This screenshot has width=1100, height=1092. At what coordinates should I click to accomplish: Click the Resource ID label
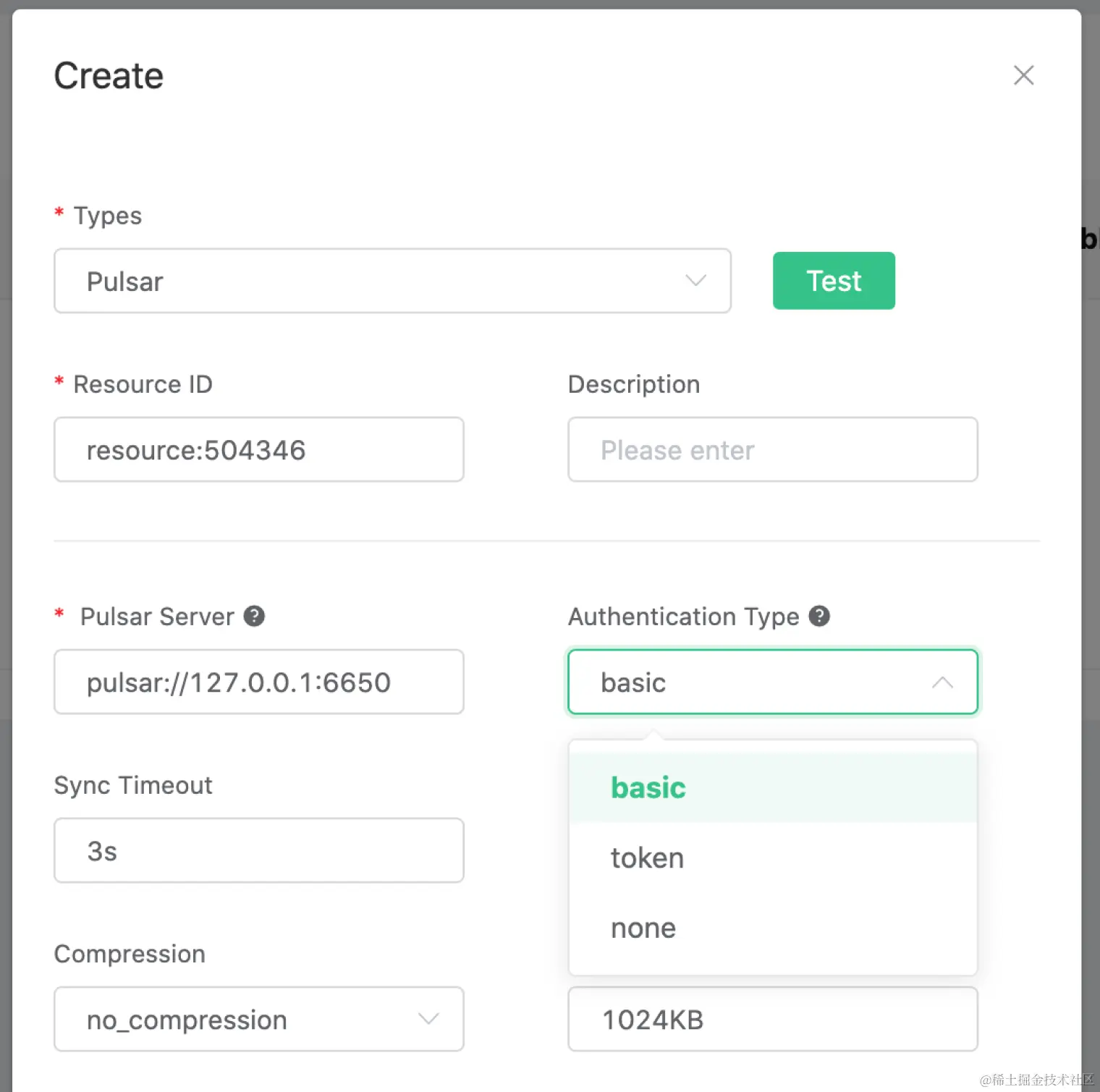(143, 384)
